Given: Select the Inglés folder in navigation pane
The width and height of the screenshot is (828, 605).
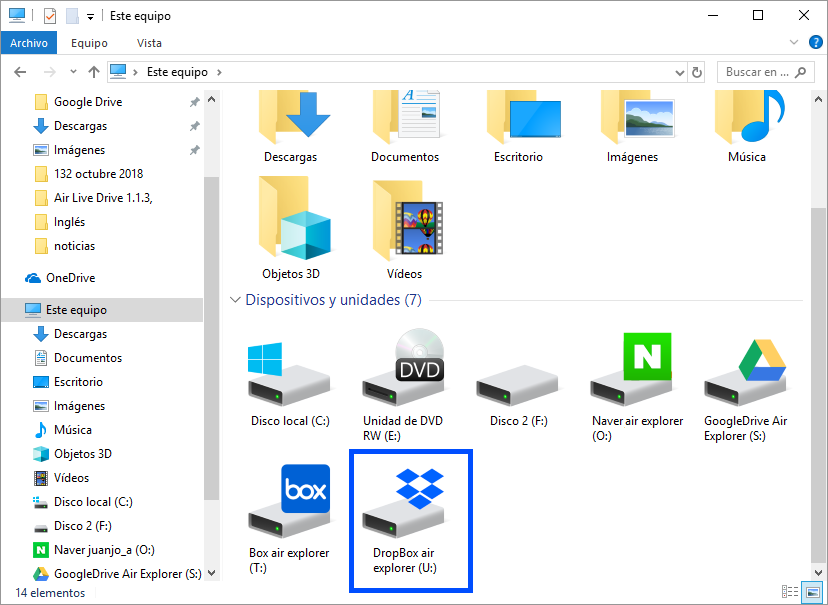Looking at the screenshot, I should pyautogui.click(x=69, y=222).
